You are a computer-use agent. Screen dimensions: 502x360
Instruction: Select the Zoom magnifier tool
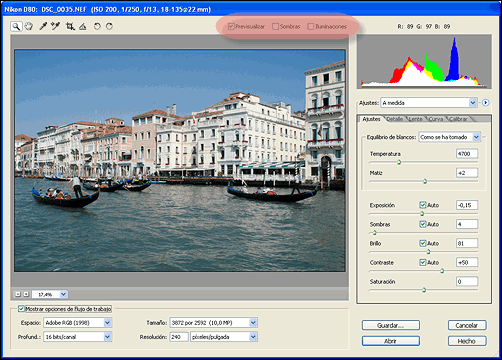pos(16,26)
